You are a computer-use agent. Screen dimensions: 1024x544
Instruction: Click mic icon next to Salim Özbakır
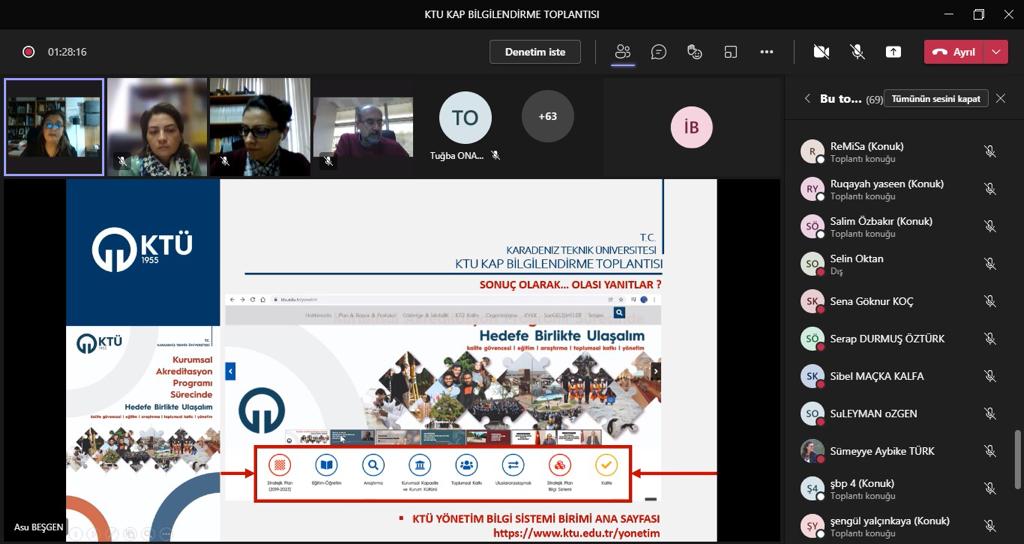[990, 227]
